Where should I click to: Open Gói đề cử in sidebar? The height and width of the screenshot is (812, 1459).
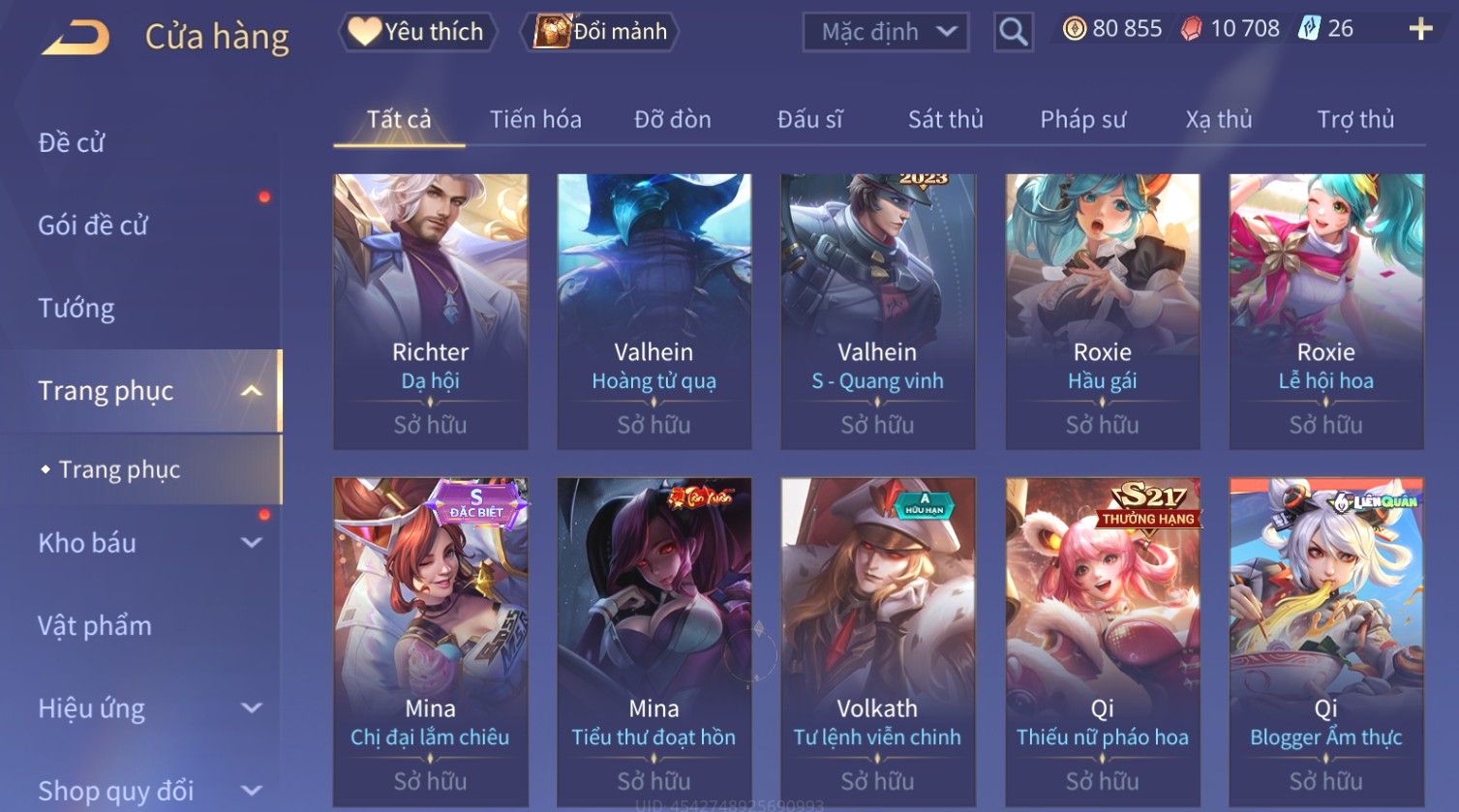coord(93,226)
